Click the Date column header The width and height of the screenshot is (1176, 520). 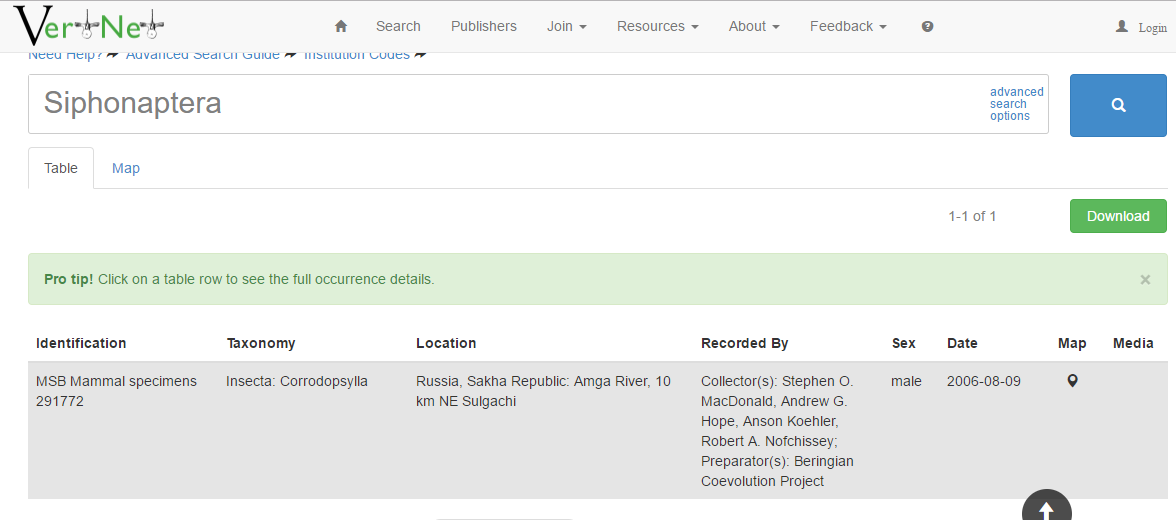click(x=962, y=343)
